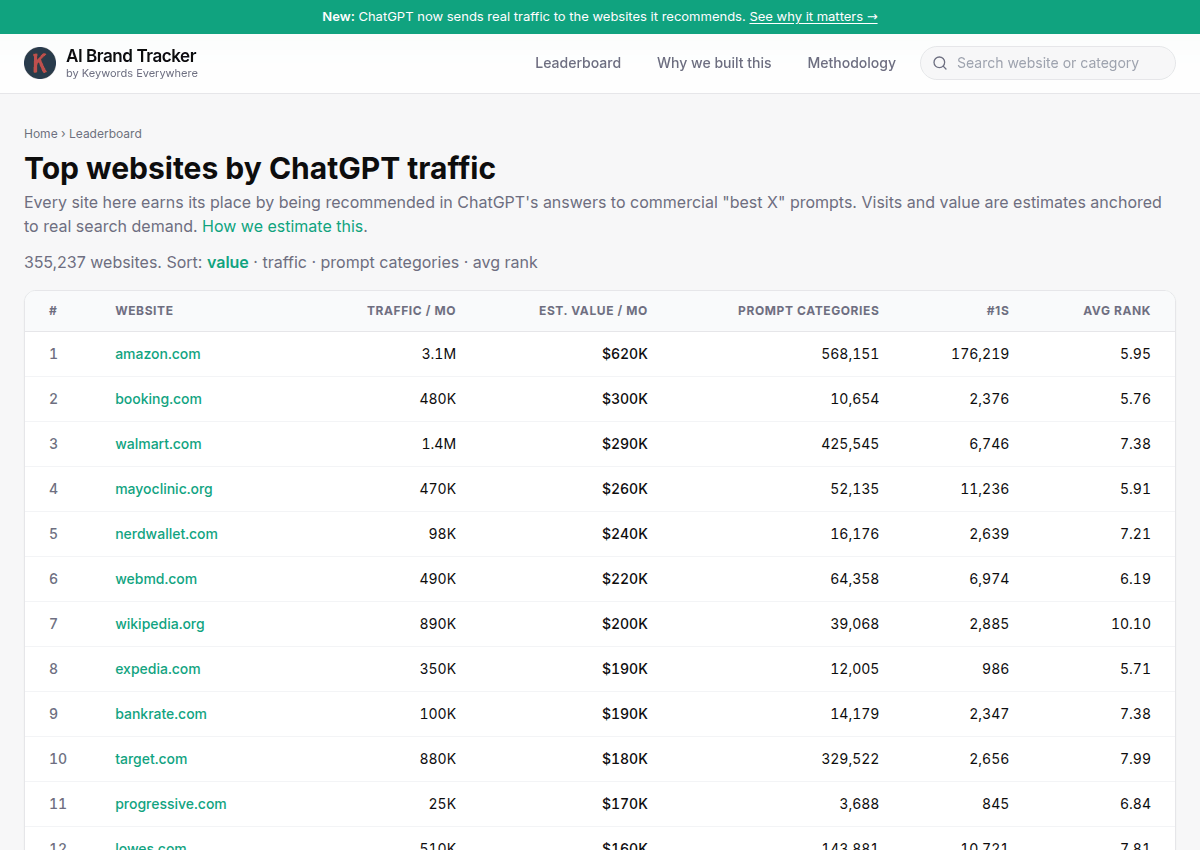This screenshot has width=1200, height=850.
Task: Select the 64,358 prompt categories cell
Action: pyautogui.click(x=855, y=579)
